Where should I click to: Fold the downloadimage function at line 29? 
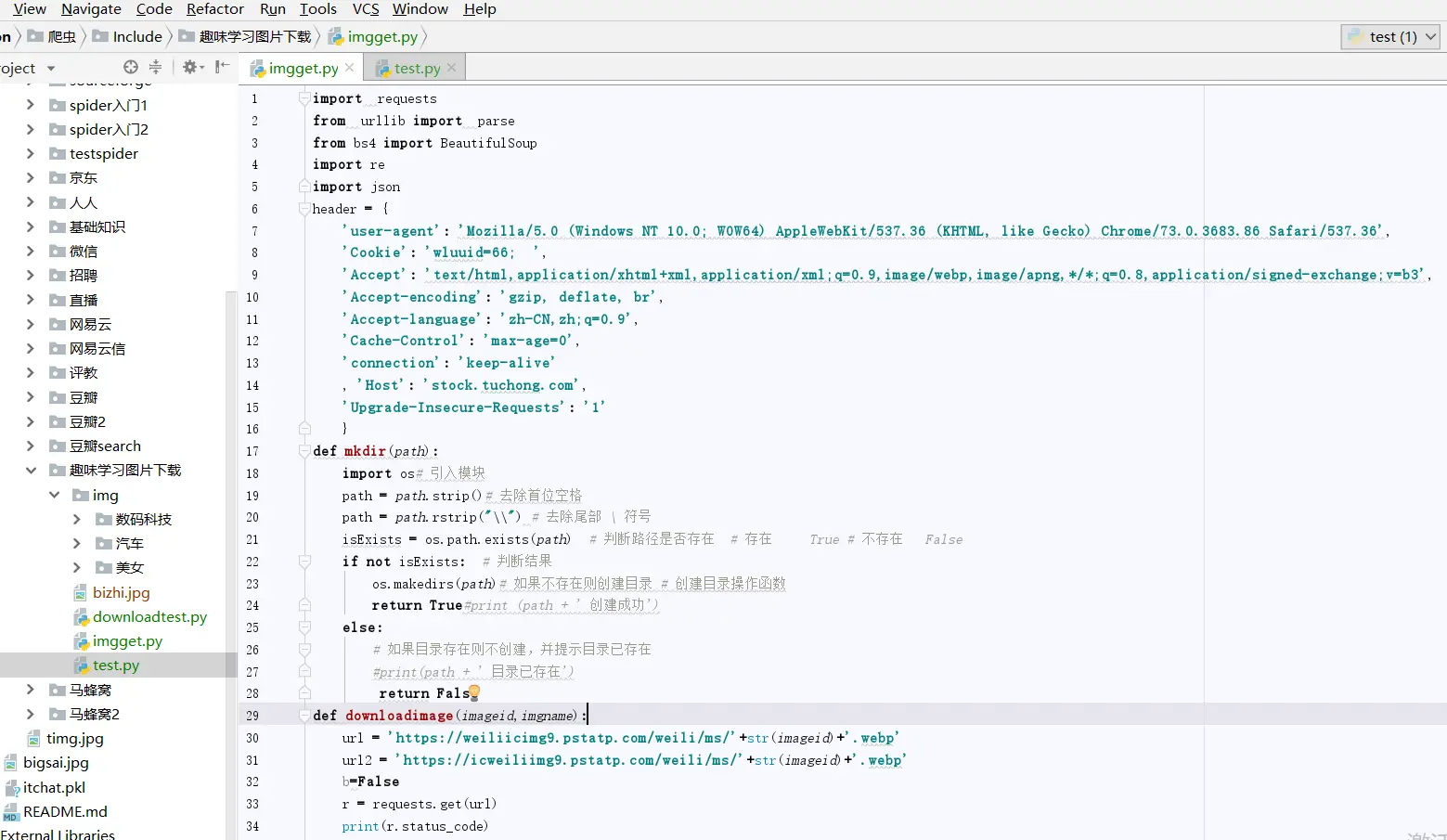tap(304, 715)
